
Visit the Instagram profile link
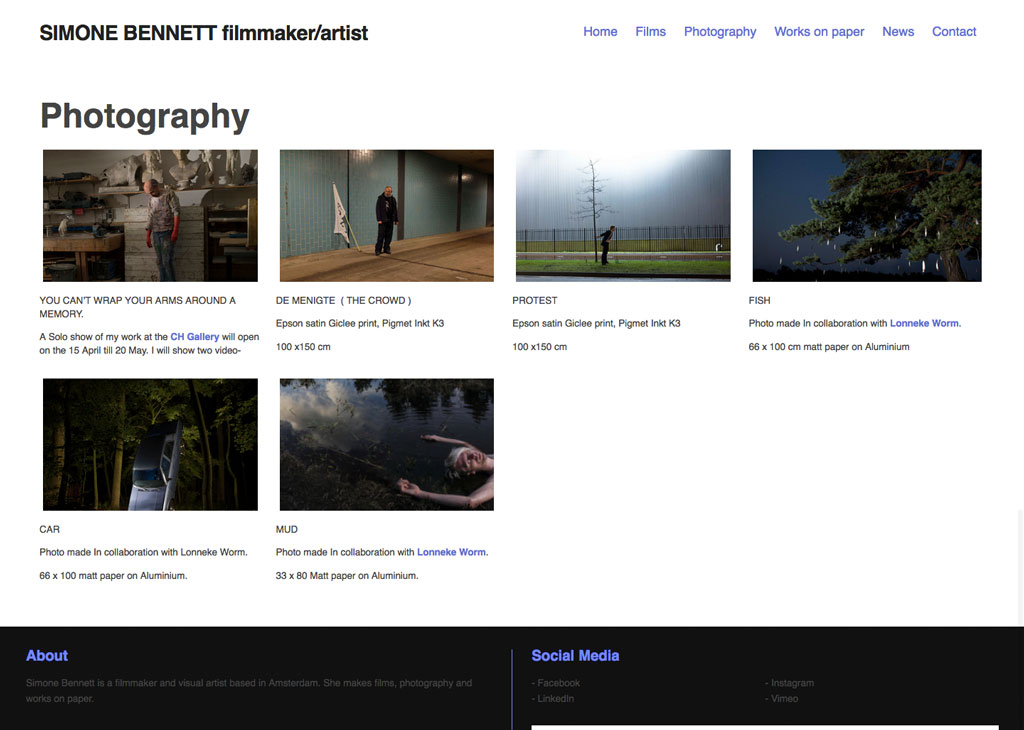click(792, 683)
